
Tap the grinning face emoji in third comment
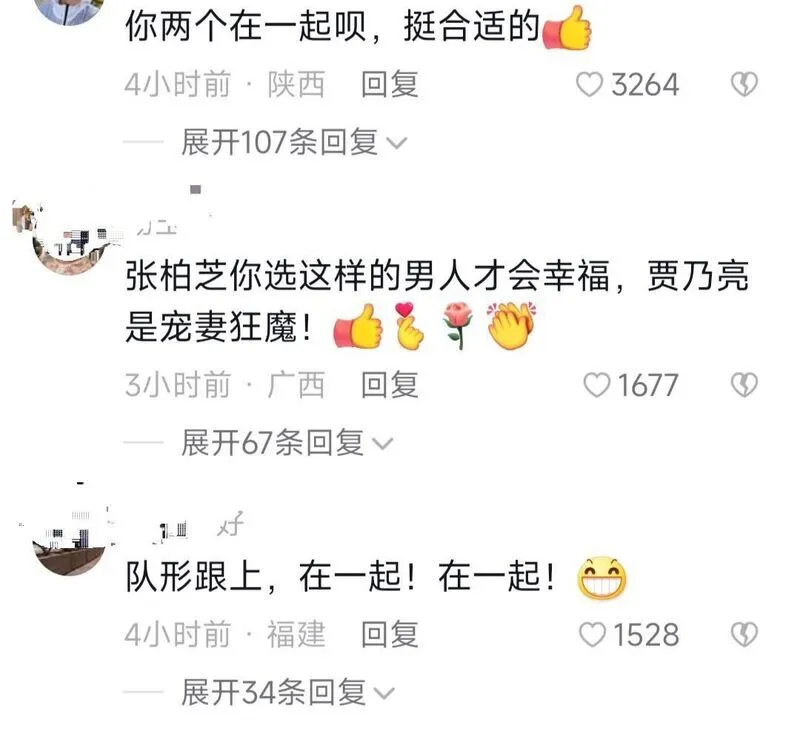click(x=602, y=578)
